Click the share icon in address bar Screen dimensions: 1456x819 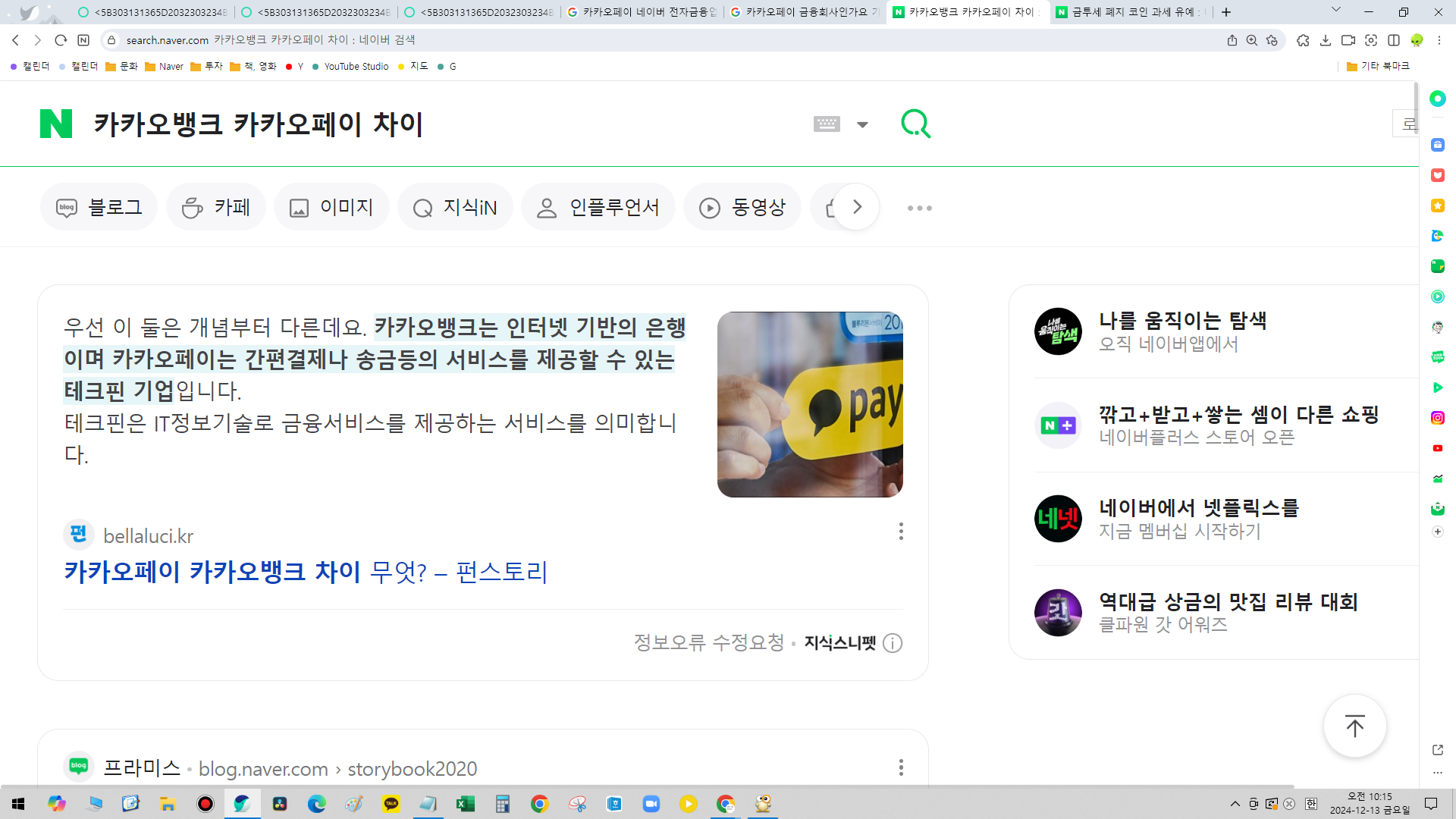1232,40
